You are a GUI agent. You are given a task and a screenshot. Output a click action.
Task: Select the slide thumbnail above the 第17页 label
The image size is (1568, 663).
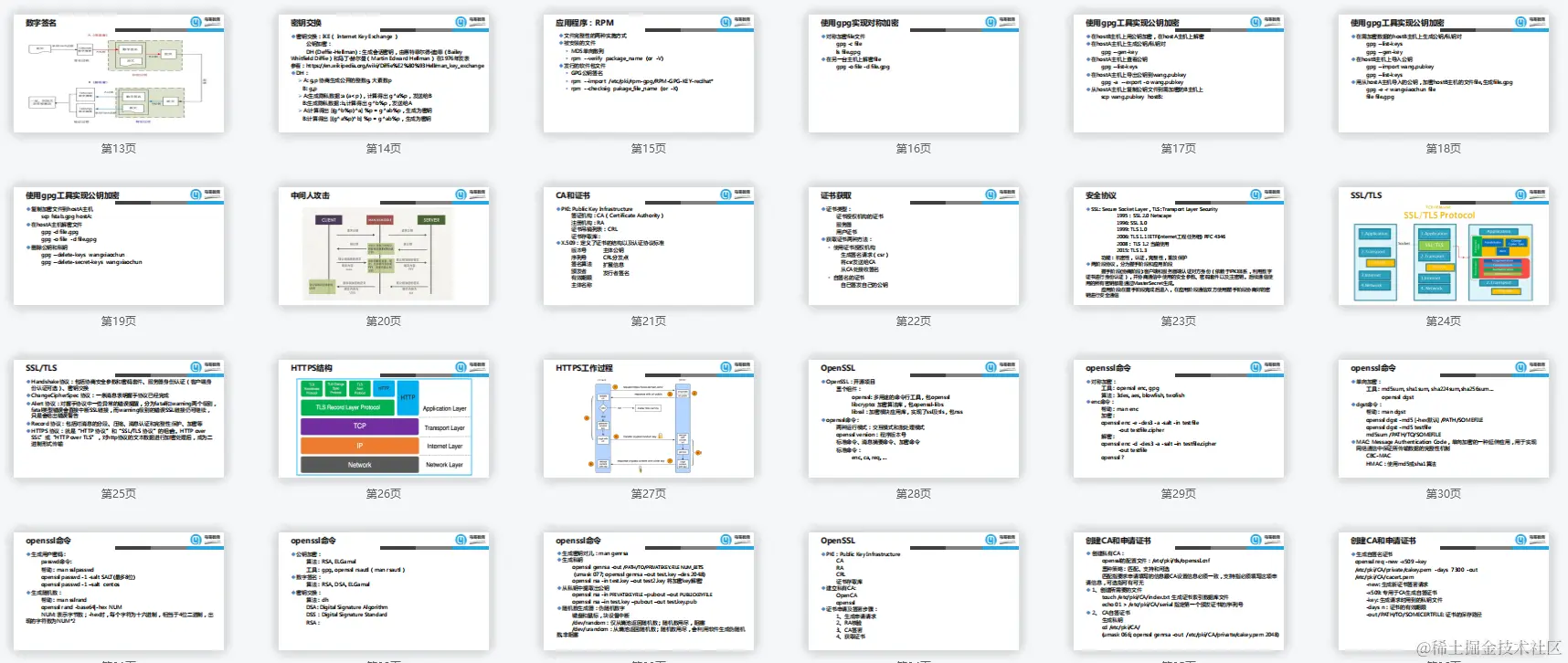[1179, 73]
